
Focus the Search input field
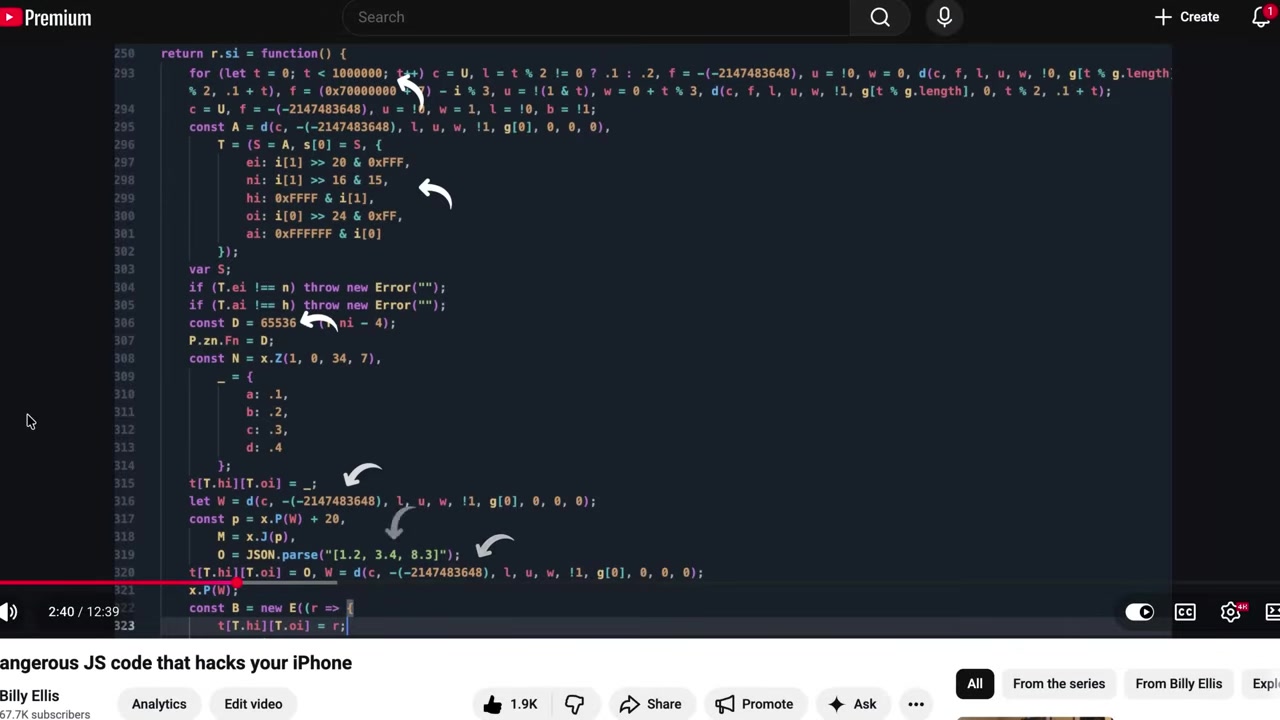point(596,17)
